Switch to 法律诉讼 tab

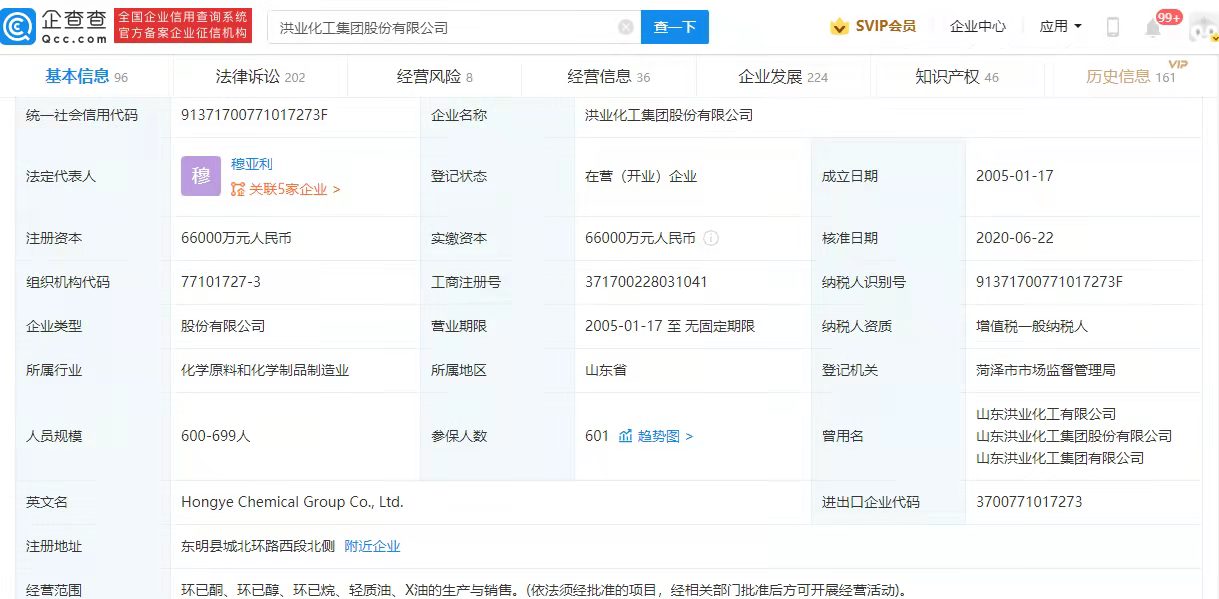[260, 76]
